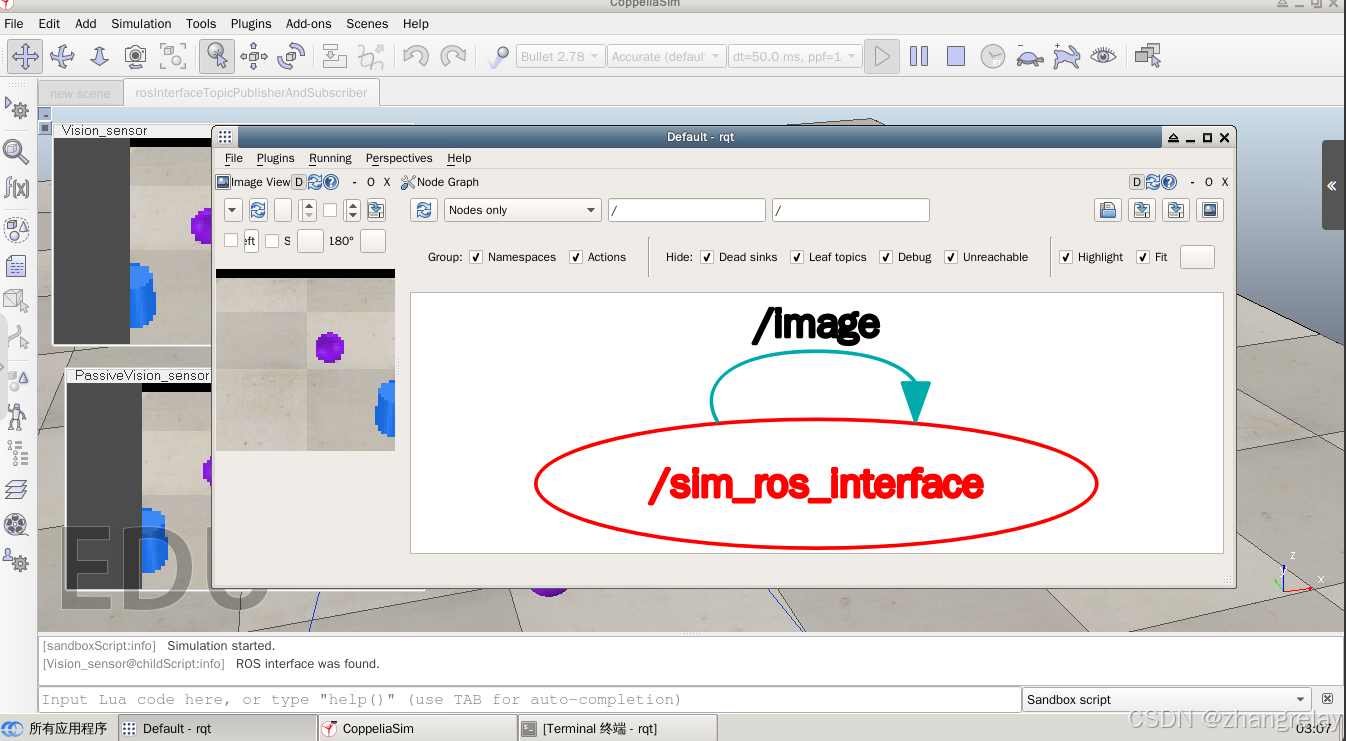Open CoppeliaSim Simulation menu
The height and width of the screenshot is (741, 1346).
click(x=141, y=23)
